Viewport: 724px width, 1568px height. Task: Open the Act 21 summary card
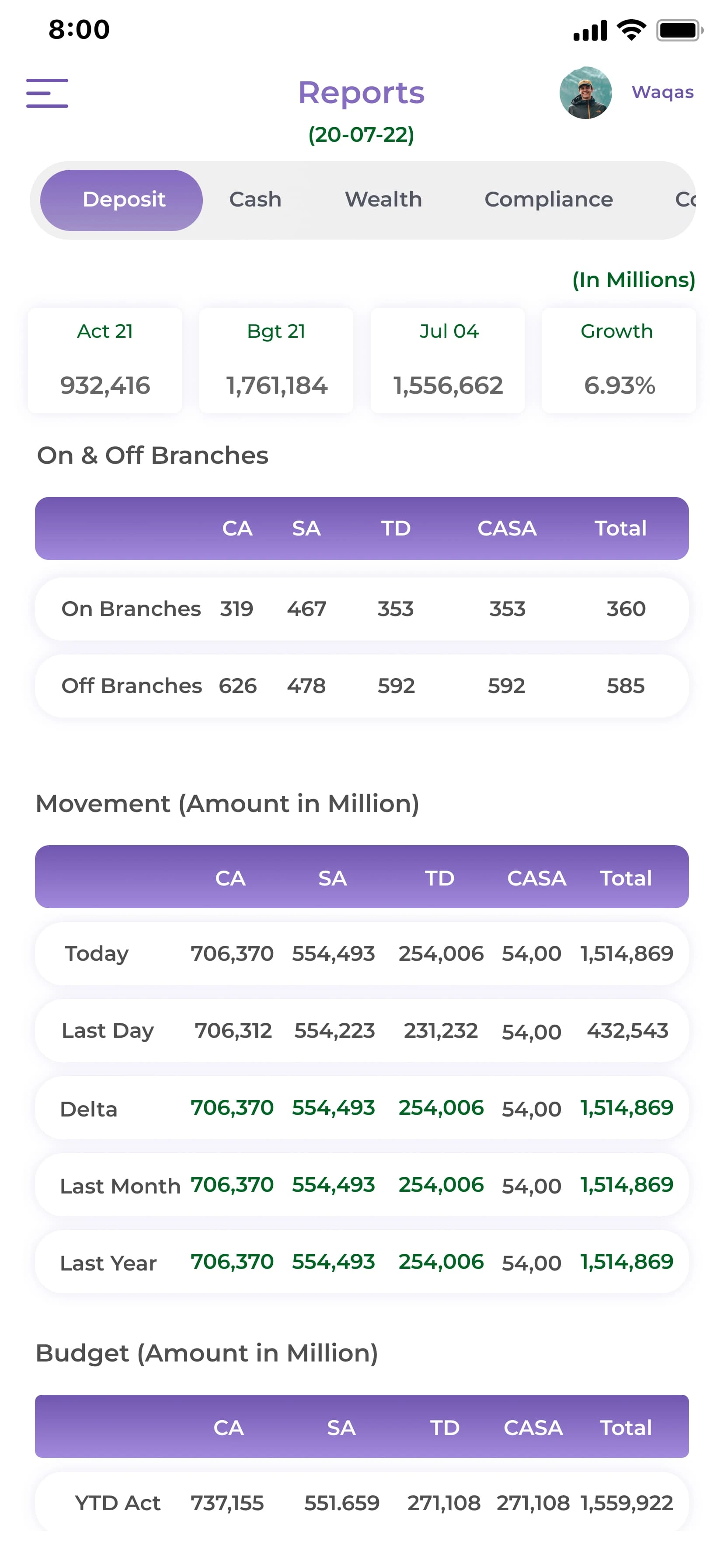(x=104, y=360)
